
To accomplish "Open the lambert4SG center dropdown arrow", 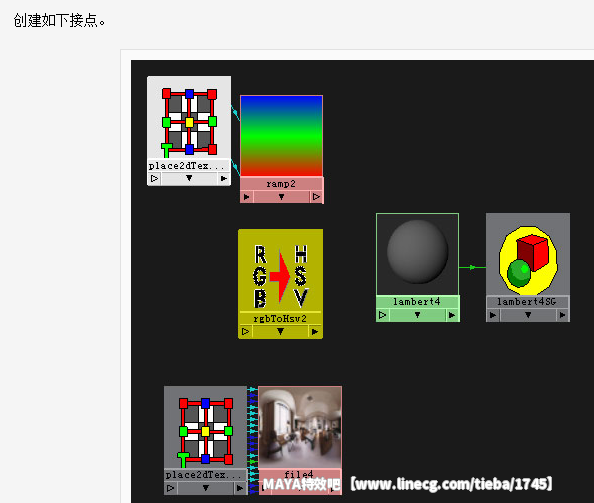I will click(x=528, y=315).
